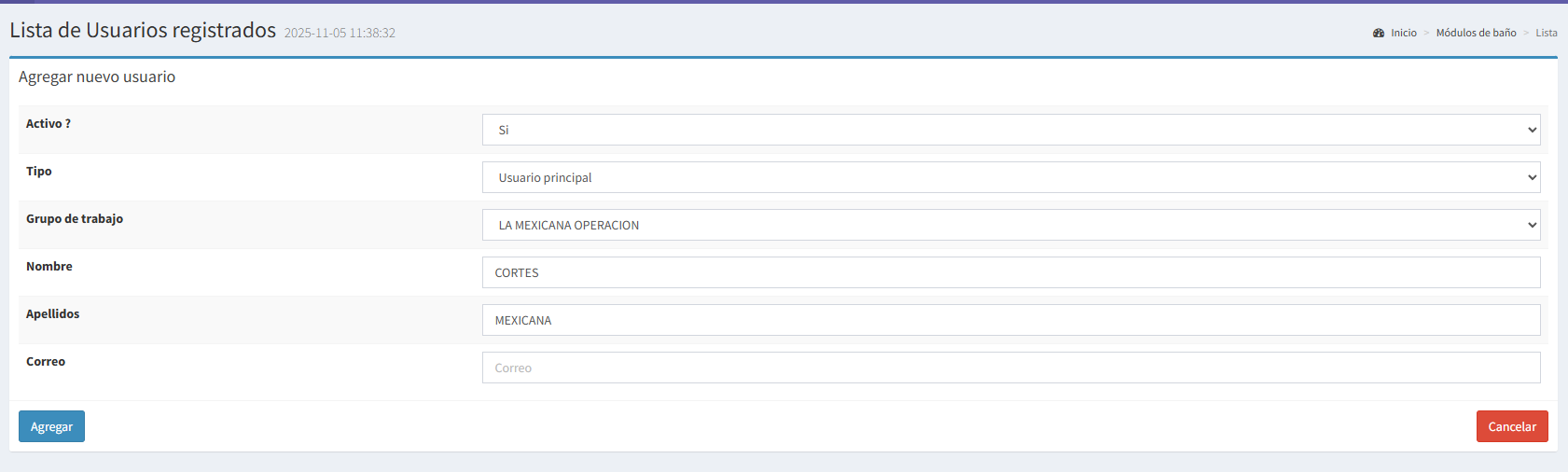The image size is (1568, 472).
Task: Click the "Grupo de trabajo" label
Action: (x=75, y=218)
